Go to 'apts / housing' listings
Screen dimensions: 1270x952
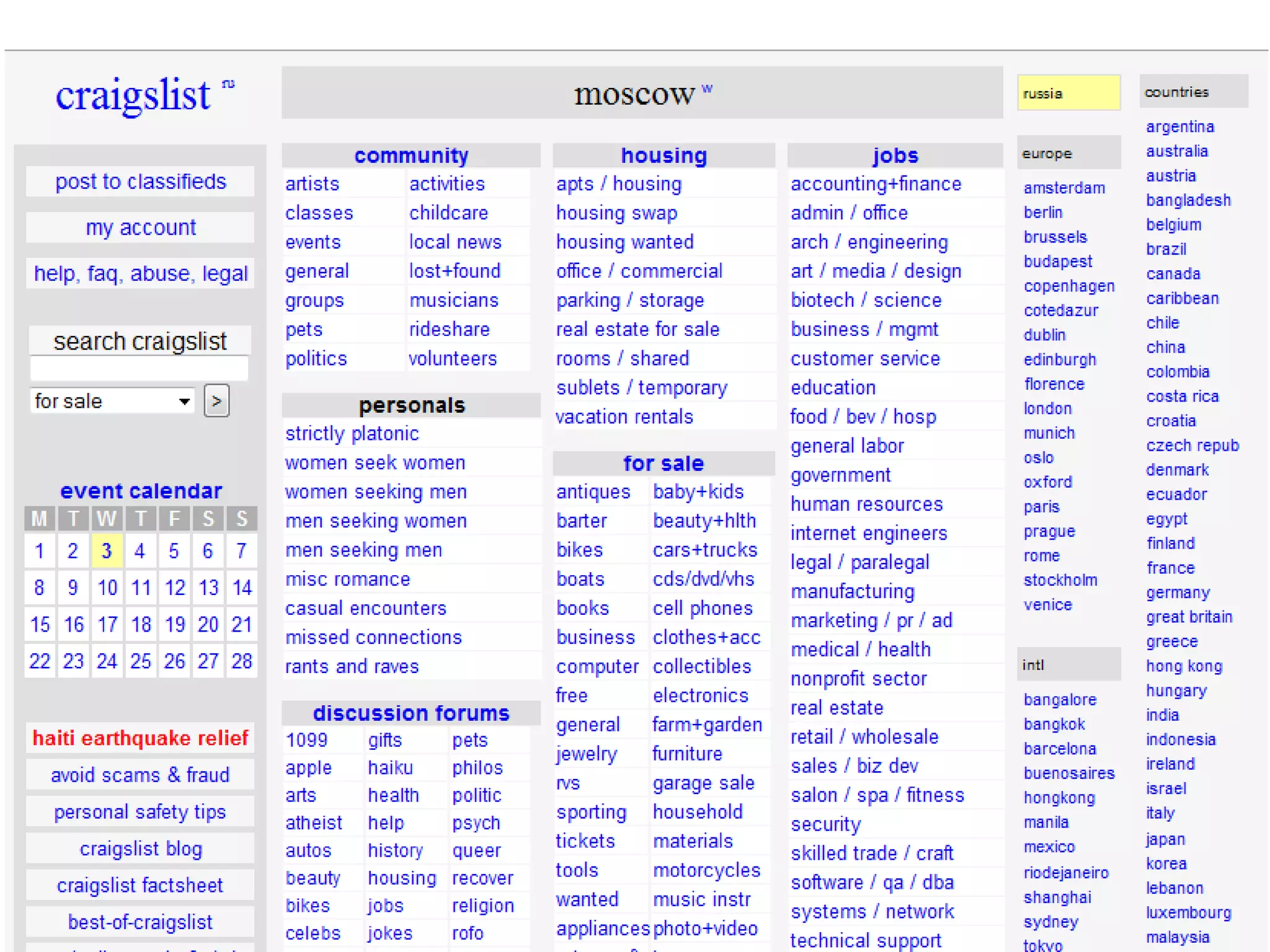(x=619, y=184)
